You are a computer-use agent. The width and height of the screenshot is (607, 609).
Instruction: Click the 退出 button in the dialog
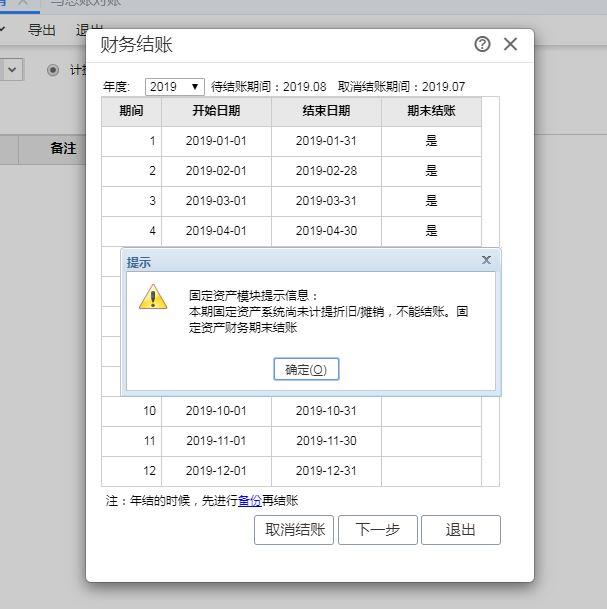point(461,530)
